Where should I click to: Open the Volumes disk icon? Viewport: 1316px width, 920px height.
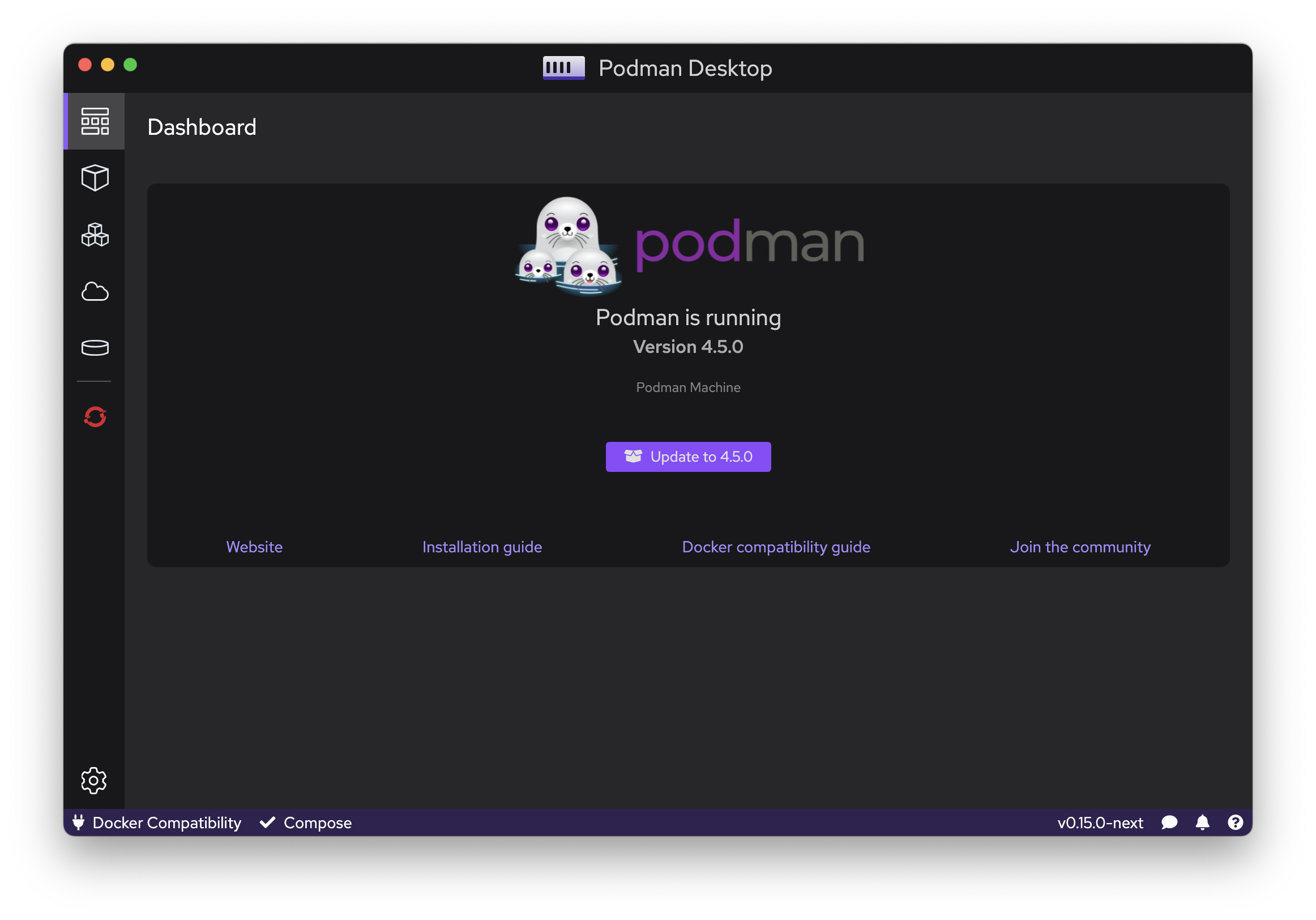[95, 348]
